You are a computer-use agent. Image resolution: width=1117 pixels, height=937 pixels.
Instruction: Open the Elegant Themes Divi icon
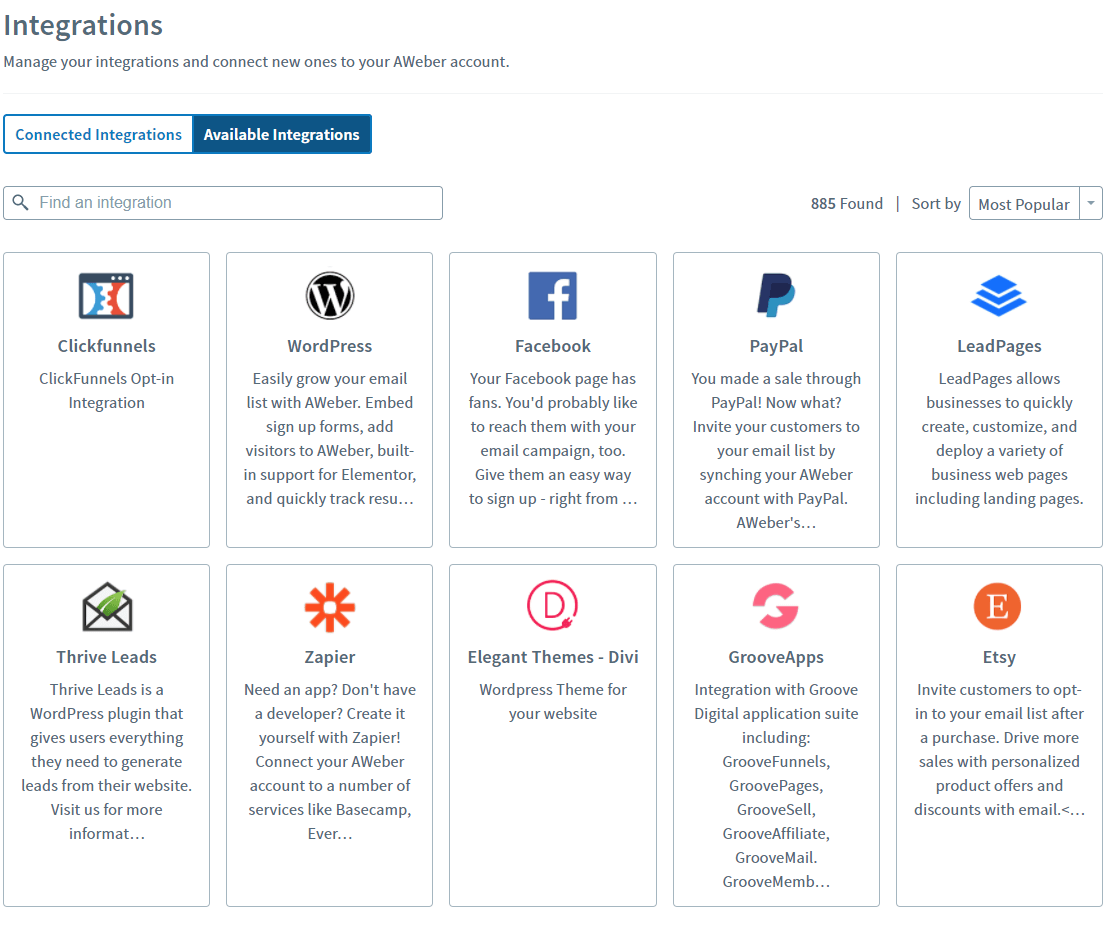[553, 606]
